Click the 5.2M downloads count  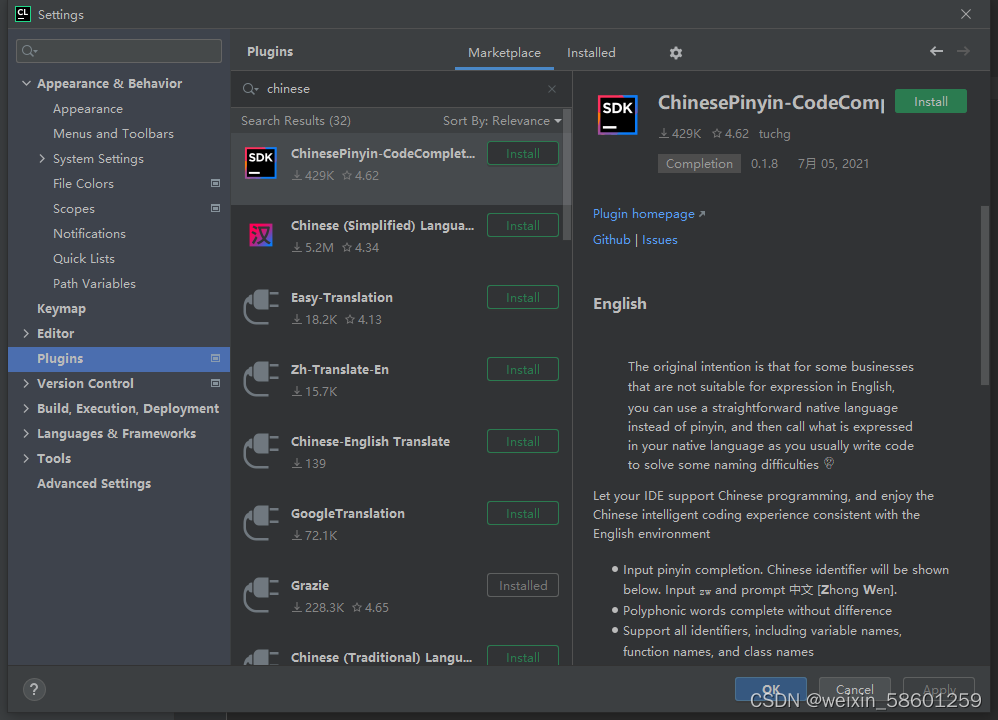pos(313,248)
